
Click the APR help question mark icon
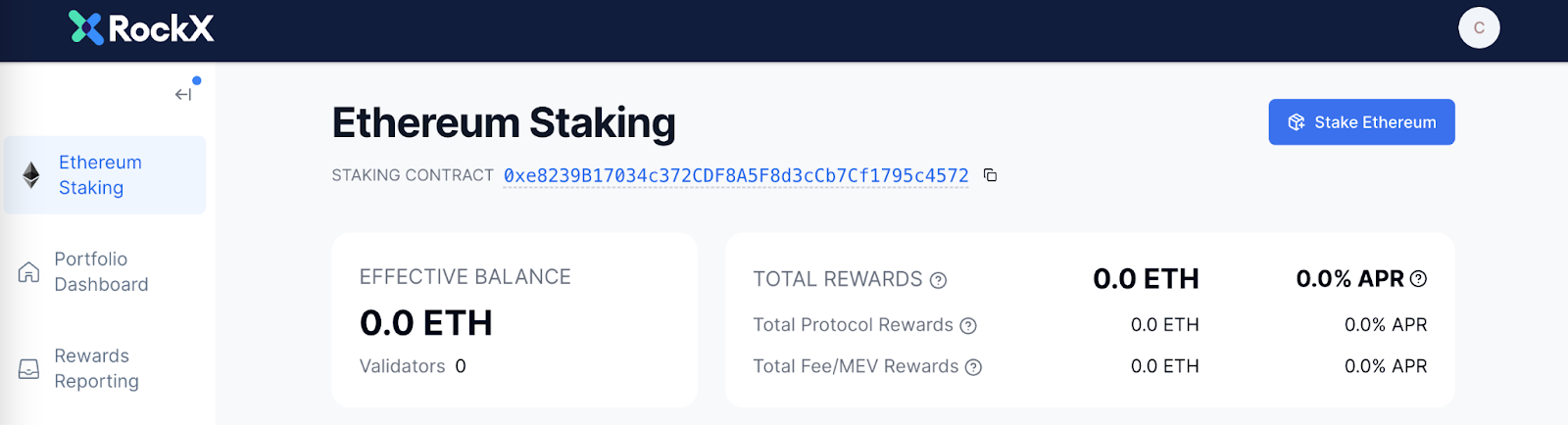1418,279
